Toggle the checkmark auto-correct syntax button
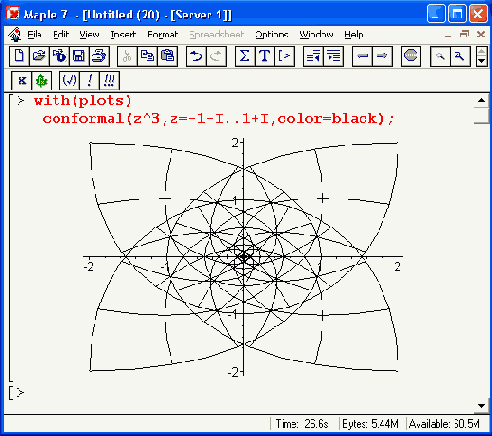The width and height of the screenshot is (492, 436). click(x=69, y=81)
